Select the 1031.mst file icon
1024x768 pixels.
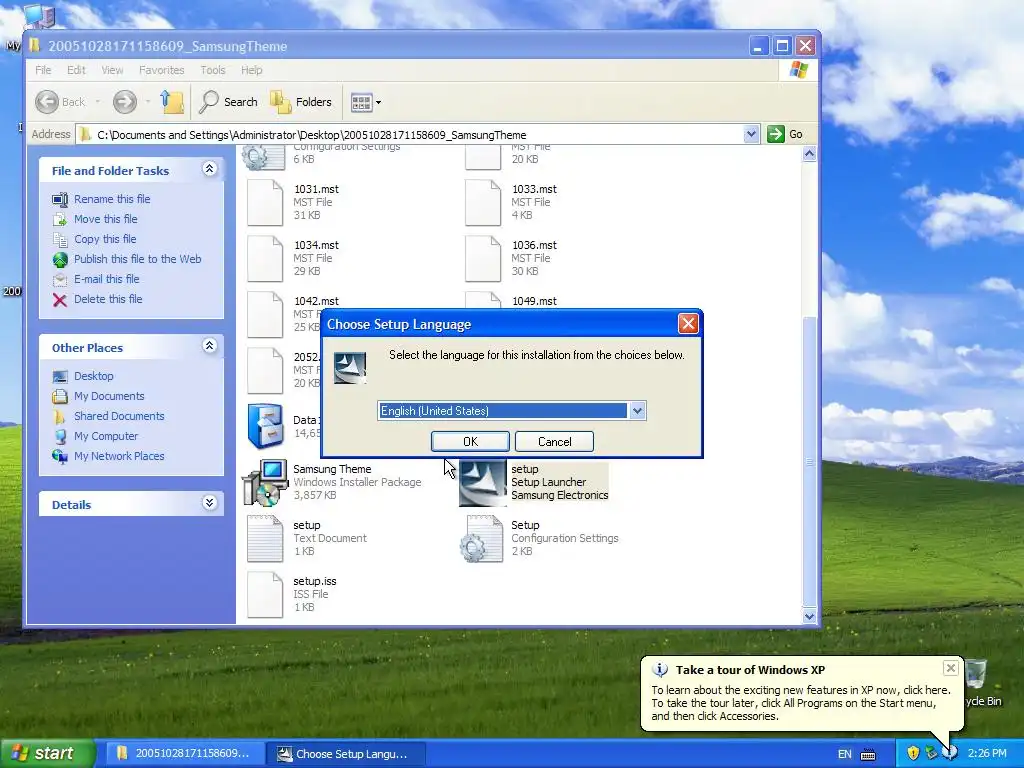click(265, 202)
